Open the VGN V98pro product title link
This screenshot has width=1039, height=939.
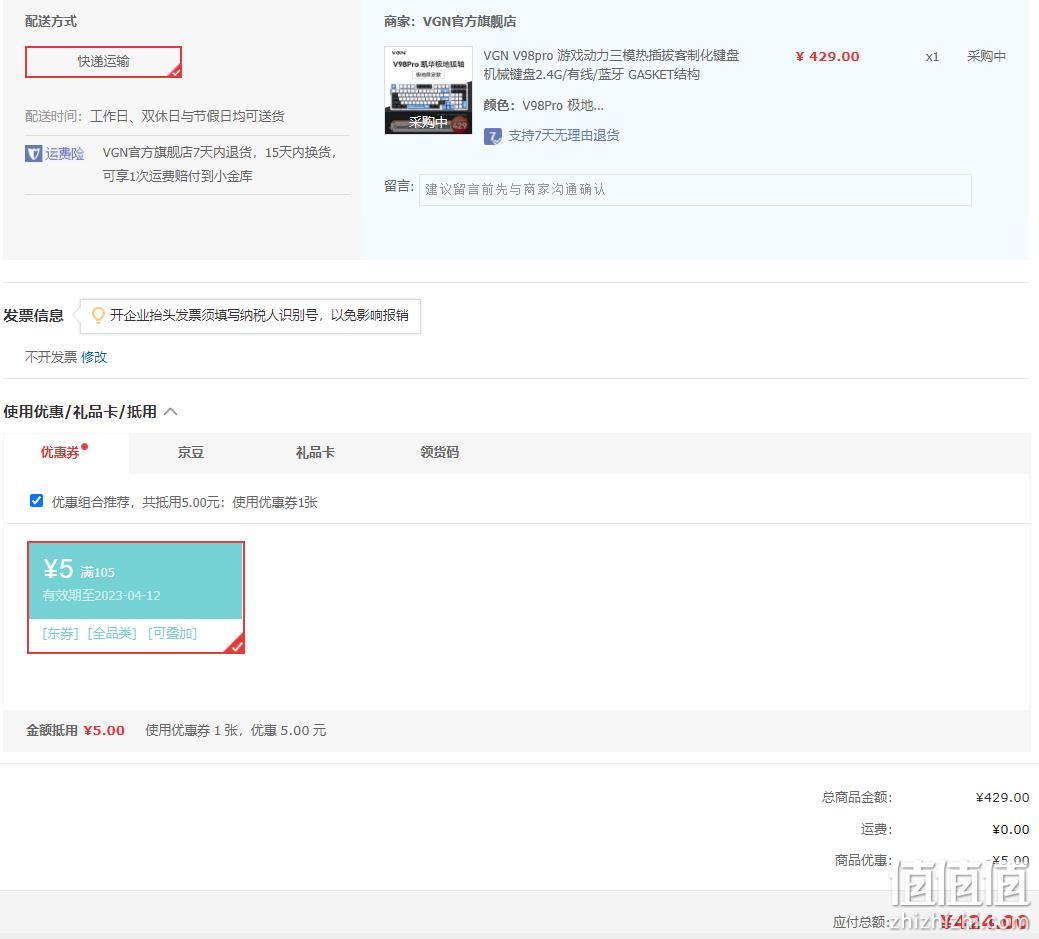(611, 65)
